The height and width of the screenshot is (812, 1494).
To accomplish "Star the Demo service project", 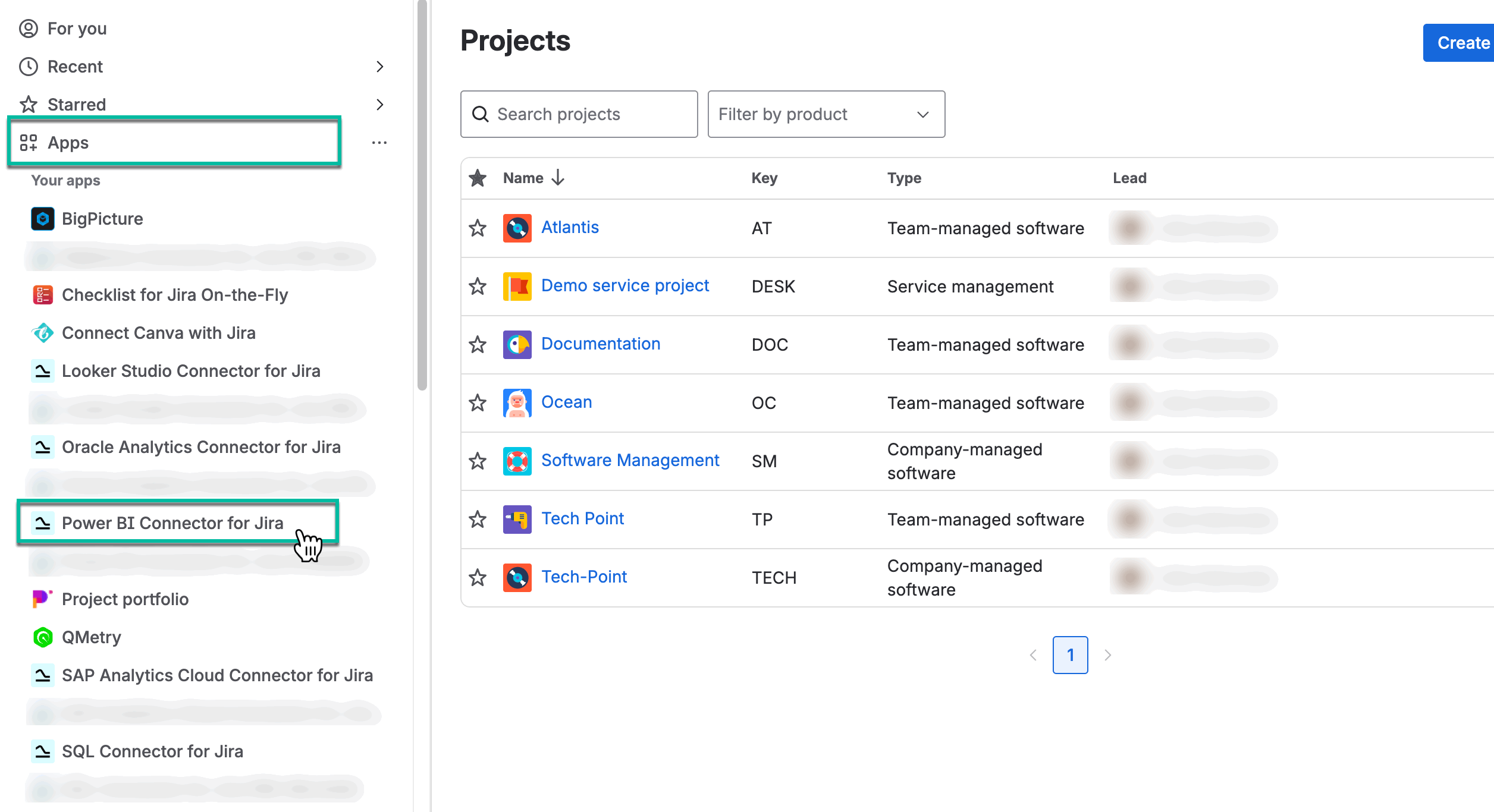I will tap(477, 286).
